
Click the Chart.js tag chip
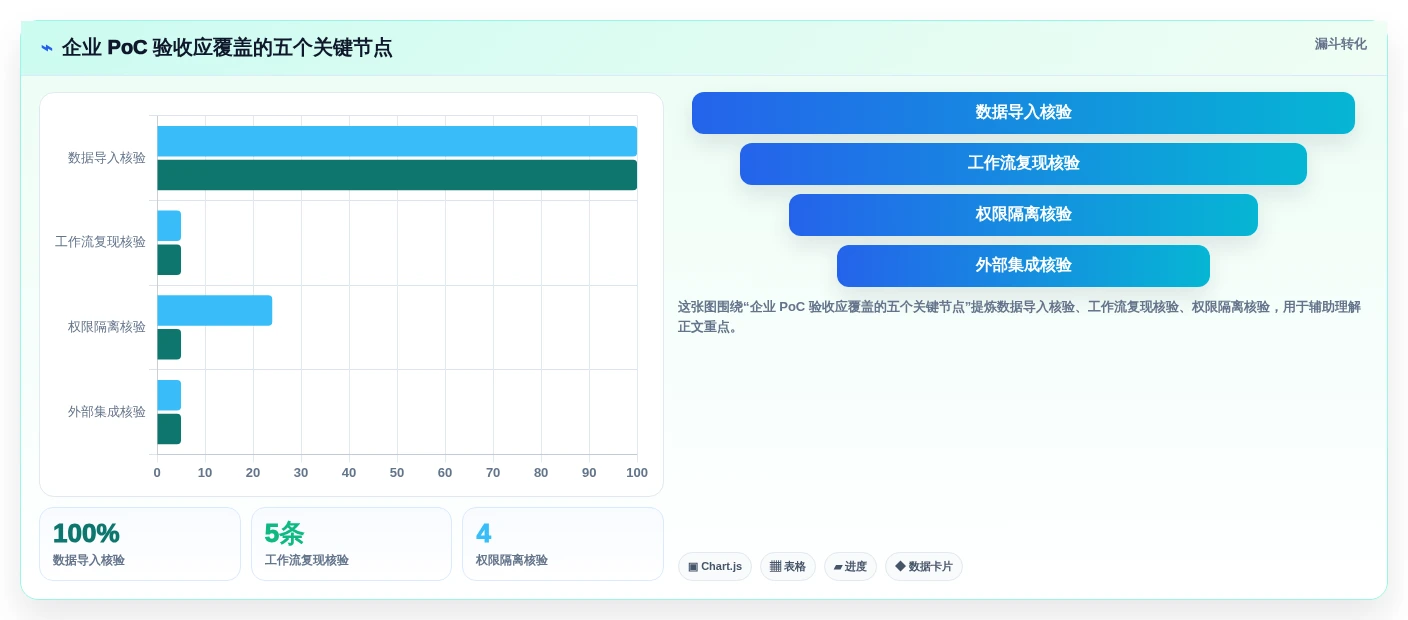point(715,567)
